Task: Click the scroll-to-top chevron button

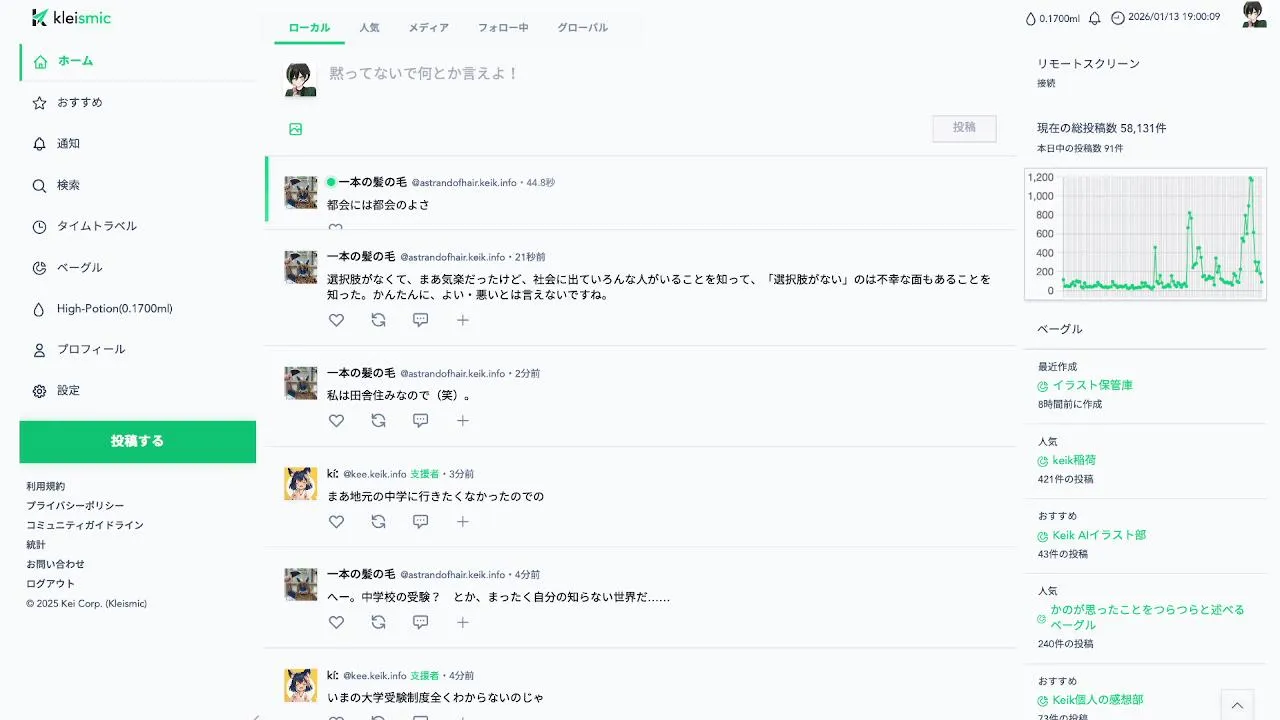Action: [1237, 704]
